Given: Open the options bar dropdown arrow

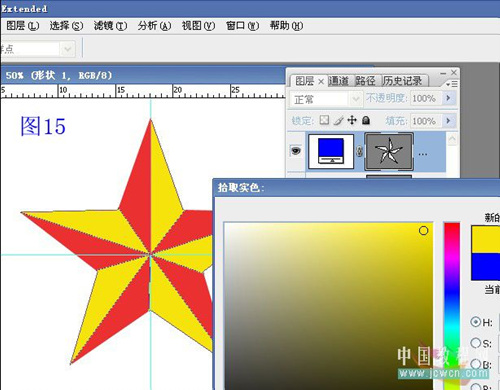Looking at the screenshot, I should pyautogui.click(x=68, y=49).
